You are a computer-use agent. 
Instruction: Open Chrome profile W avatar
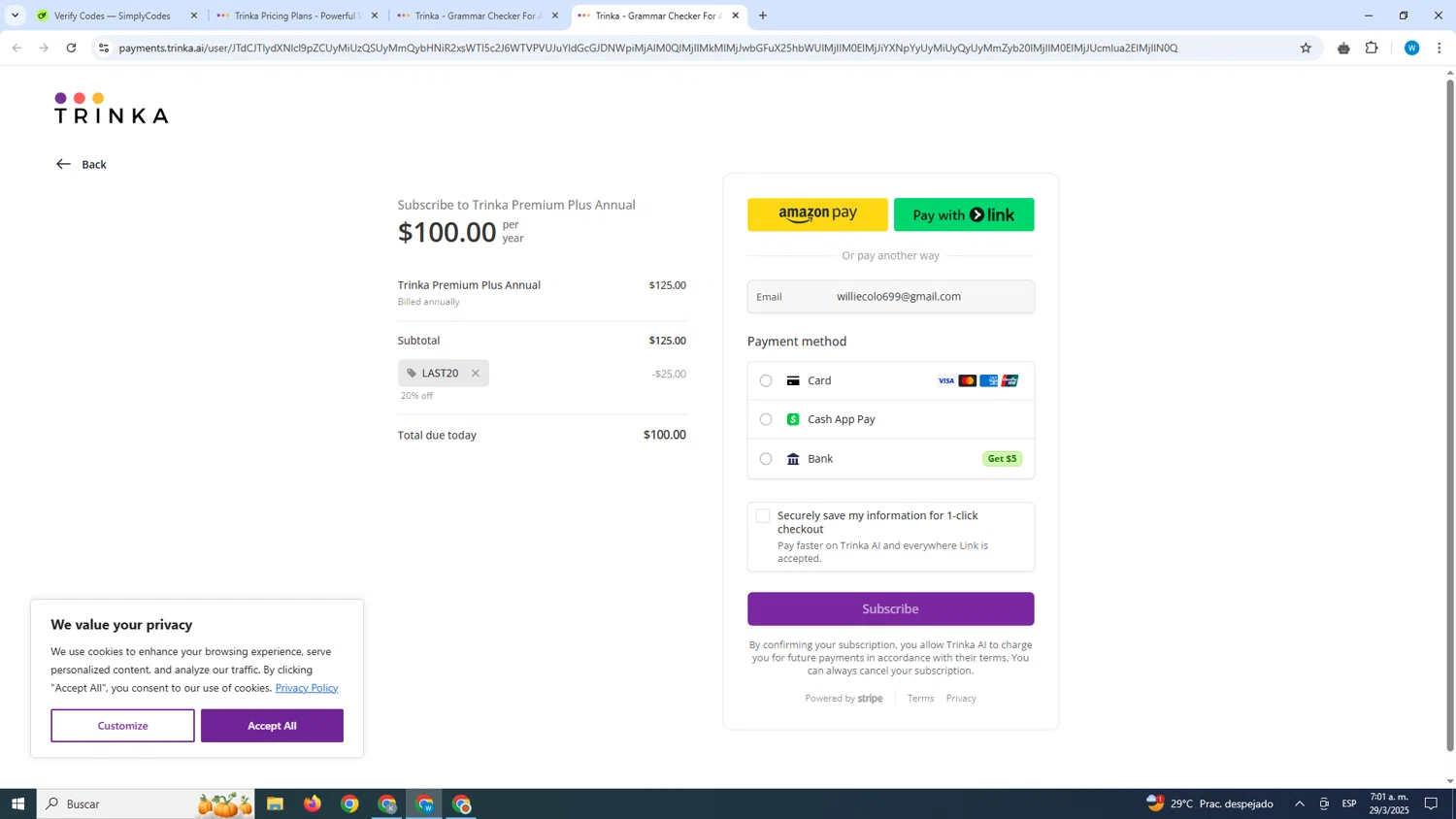pyautogui.click(x=1411, y=48)
